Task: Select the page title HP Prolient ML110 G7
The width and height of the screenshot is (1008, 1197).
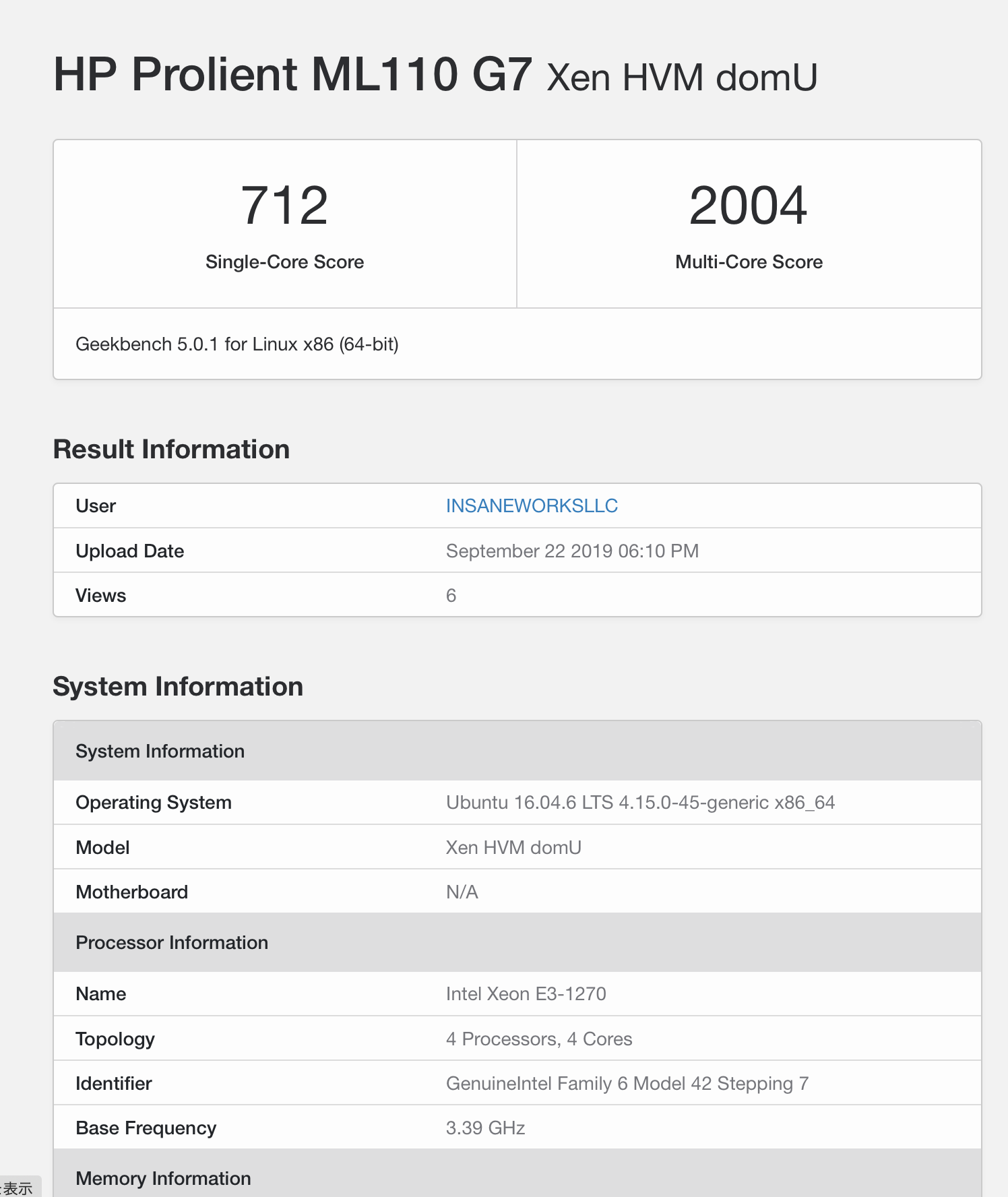Action: 293,74
